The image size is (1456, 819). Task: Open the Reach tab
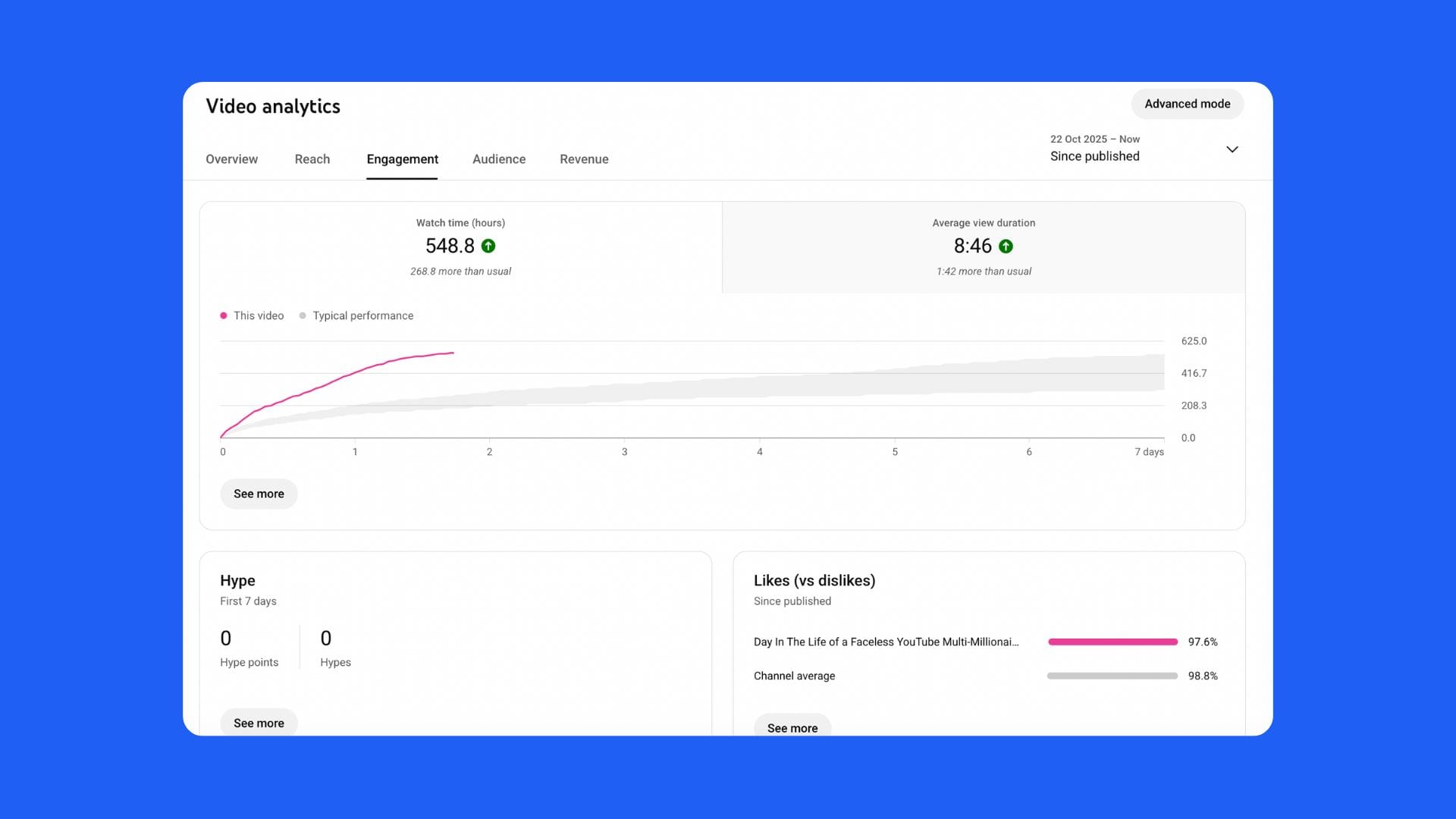312,159
